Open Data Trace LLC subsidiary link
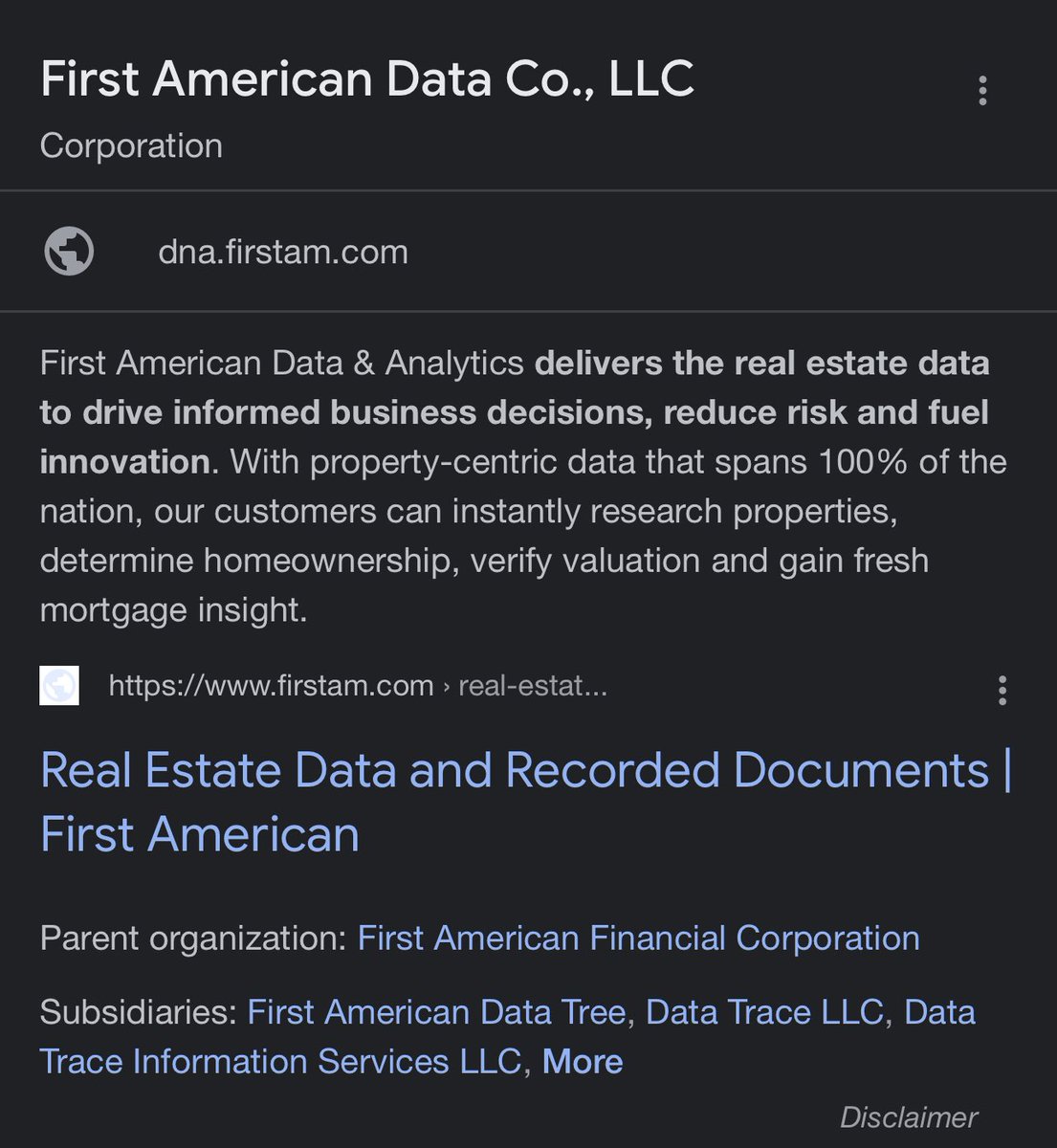The height and width of the screenshot is (1148, 1057). (x=763, y=1012)
